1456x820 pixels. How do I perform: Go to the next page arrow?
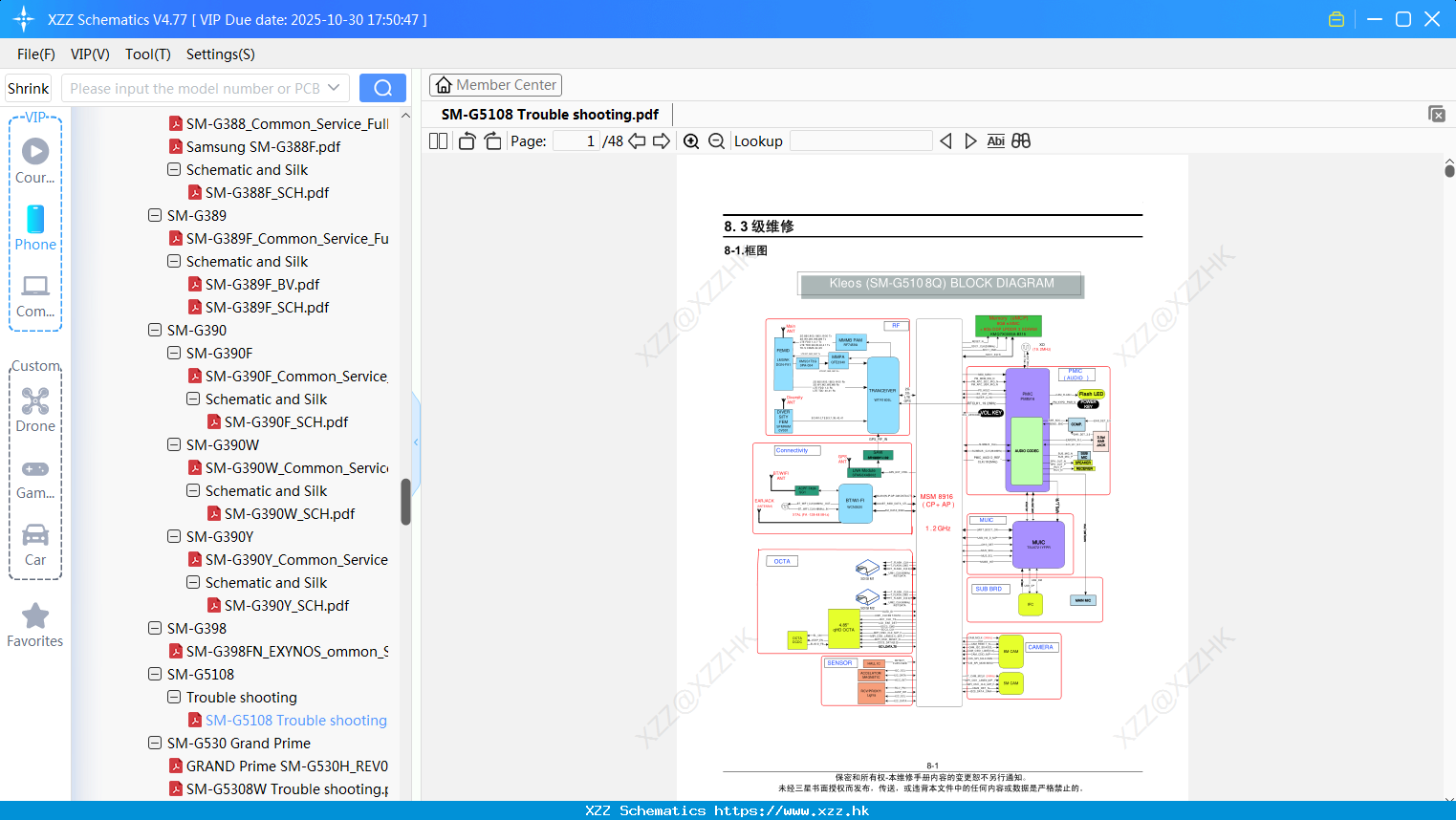point(662,141)
